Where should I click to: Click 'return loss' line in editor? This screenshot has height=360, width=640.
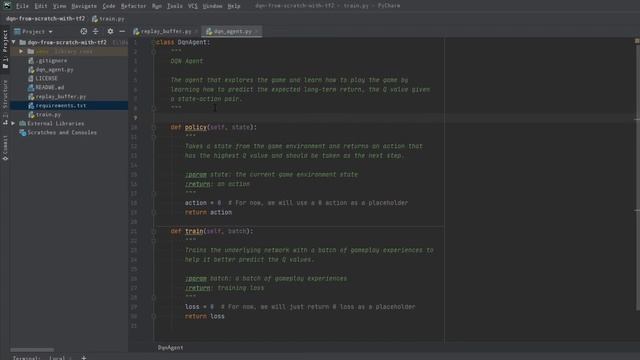[x=204, y=316]
